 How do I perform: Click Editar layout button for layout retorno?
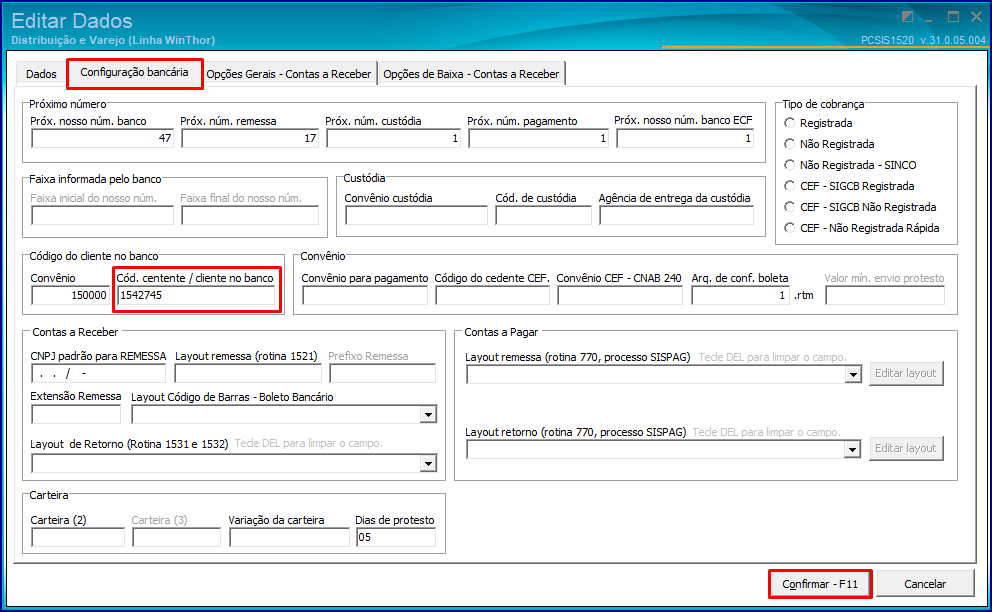pos(906,448)
